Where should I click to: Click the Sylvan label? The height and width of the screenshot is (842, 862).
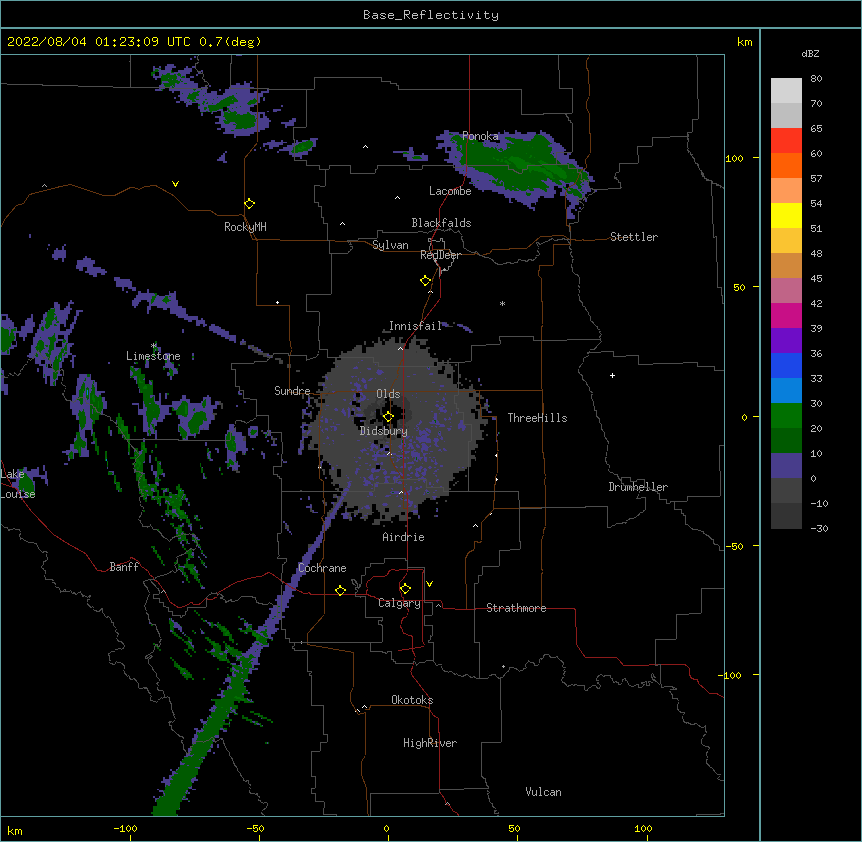[x=390, y=245]
